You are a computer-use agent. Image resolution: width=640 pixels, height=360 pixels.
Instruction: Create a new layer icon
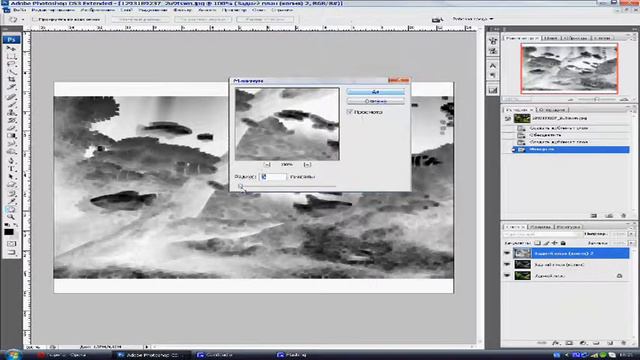click(x=610, y=343)
